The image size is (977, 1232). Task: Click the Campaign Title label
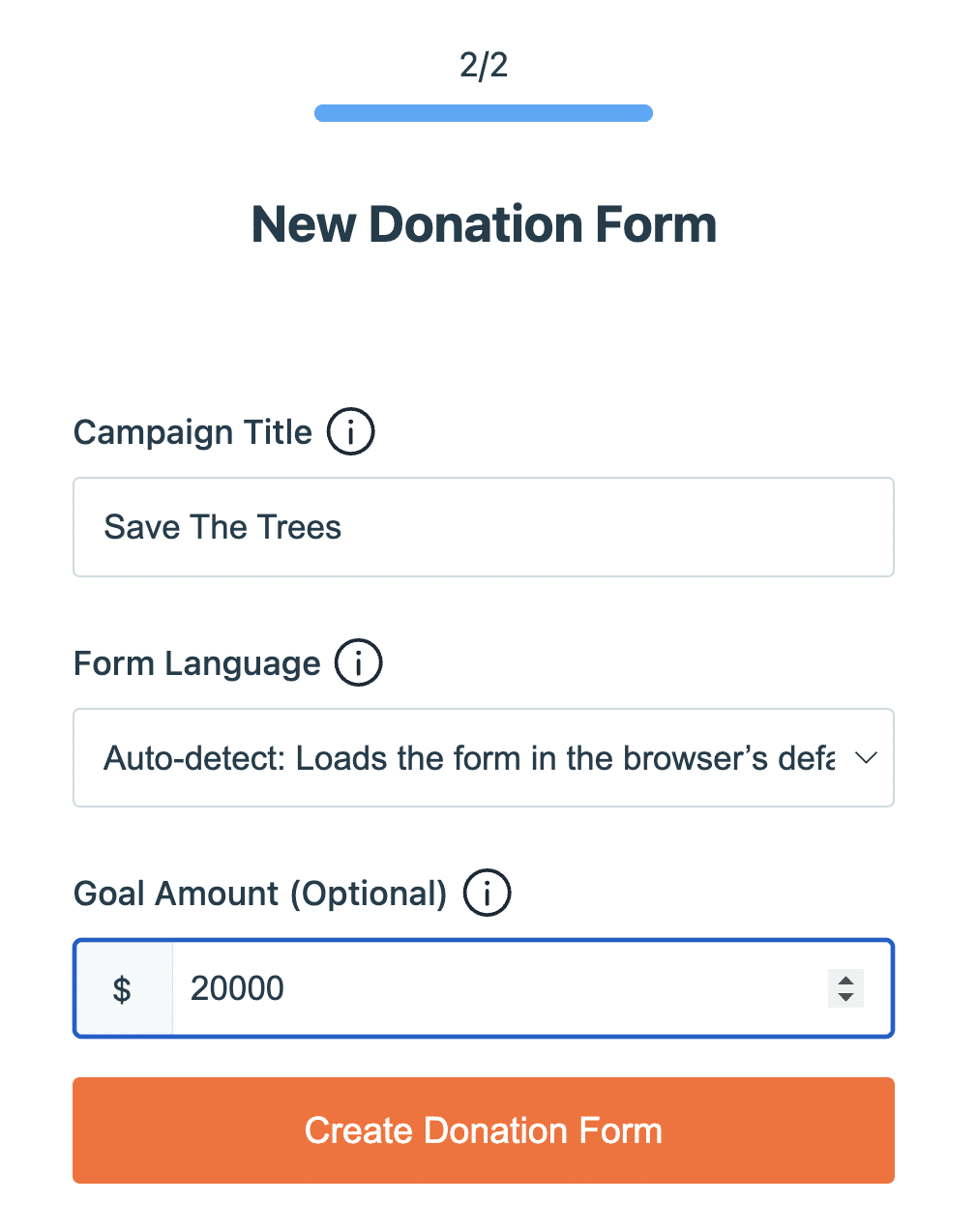[x=192, y=432]
